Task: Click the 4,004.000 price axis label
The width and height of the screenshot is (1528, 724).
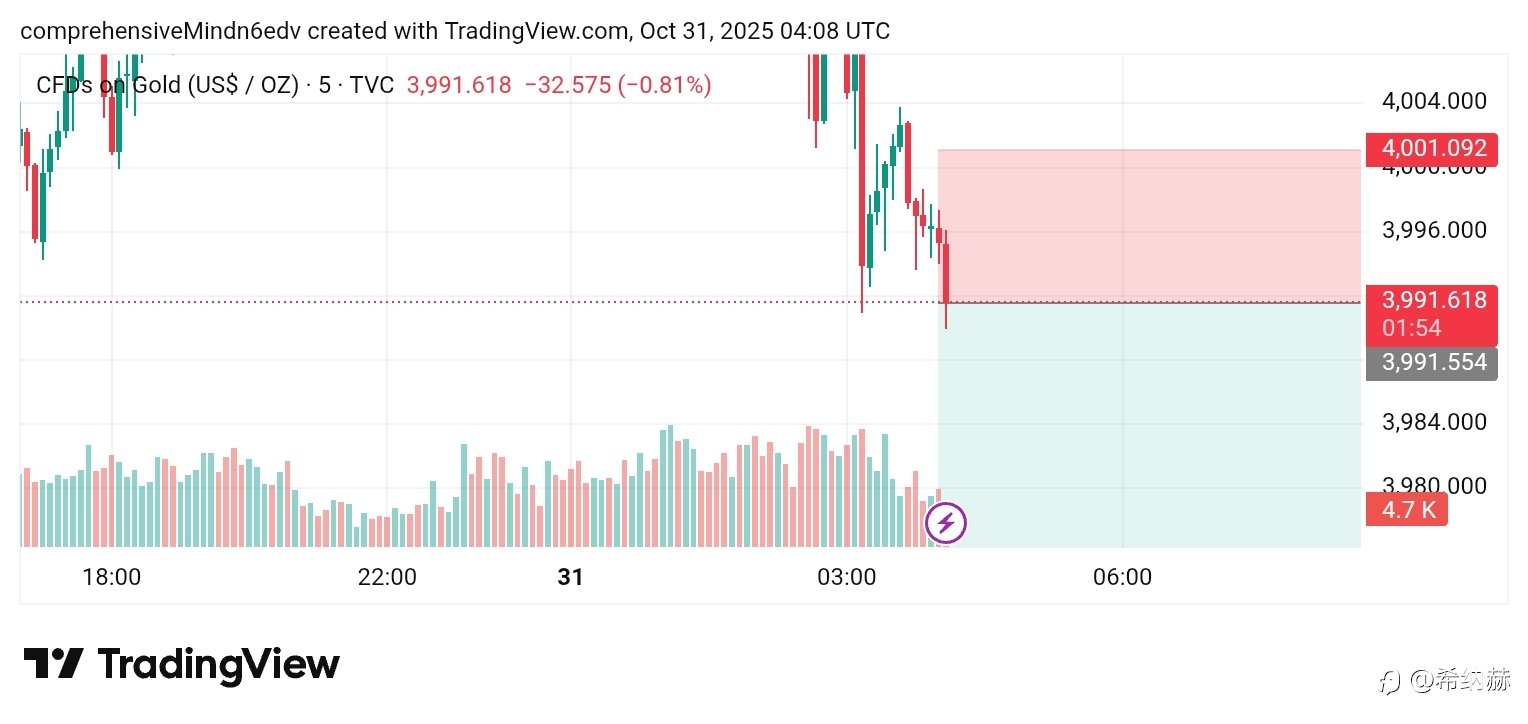Action: (1433, 101)
